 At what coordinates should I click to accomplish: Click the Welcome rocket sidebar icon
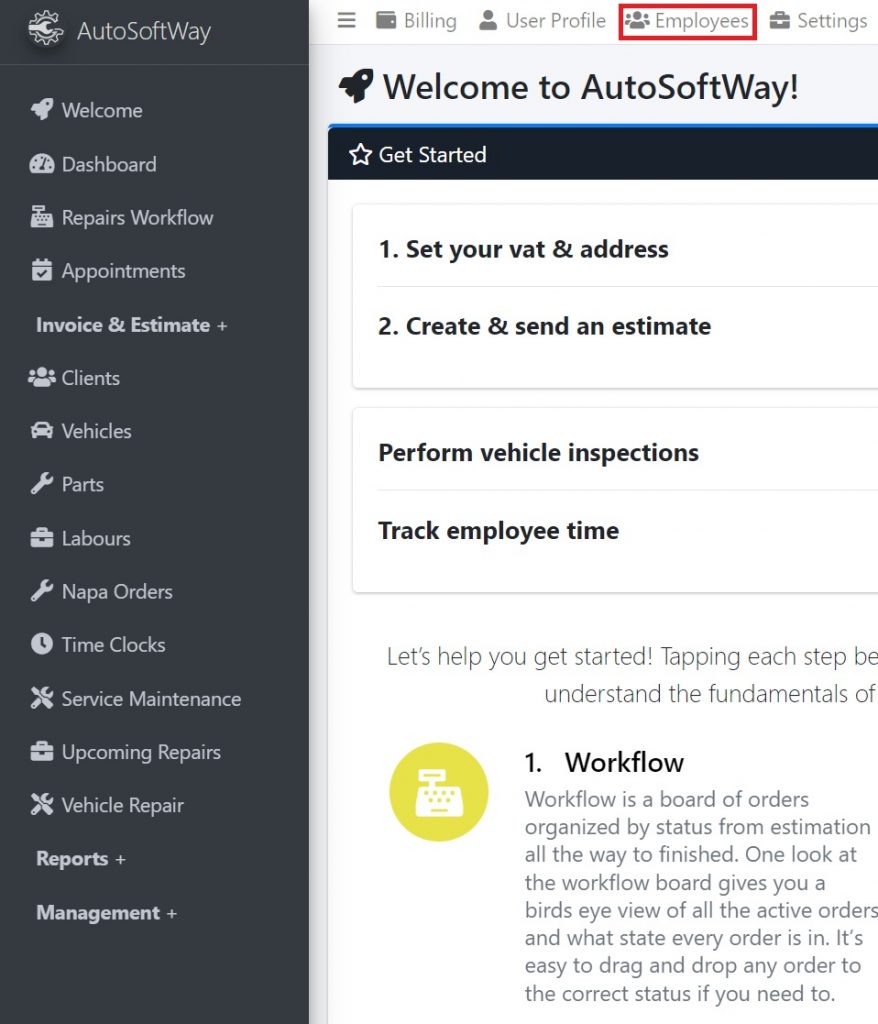click(x=42, y=109)
